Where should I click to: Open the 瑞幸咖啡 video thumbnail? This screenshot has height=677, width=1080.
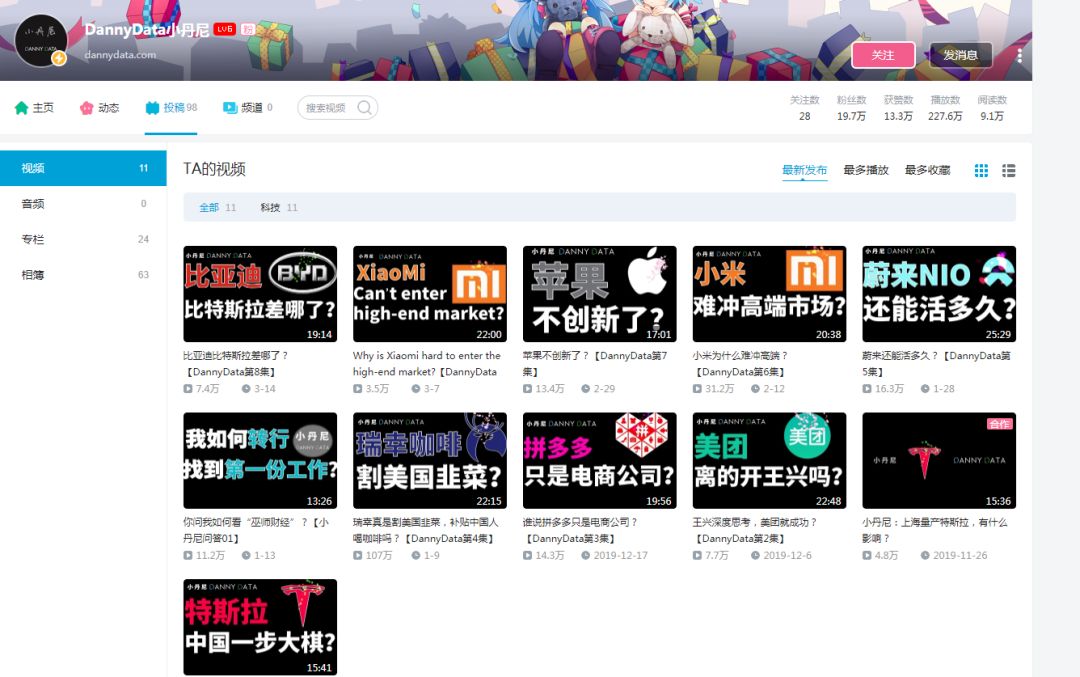coord(430,461)
